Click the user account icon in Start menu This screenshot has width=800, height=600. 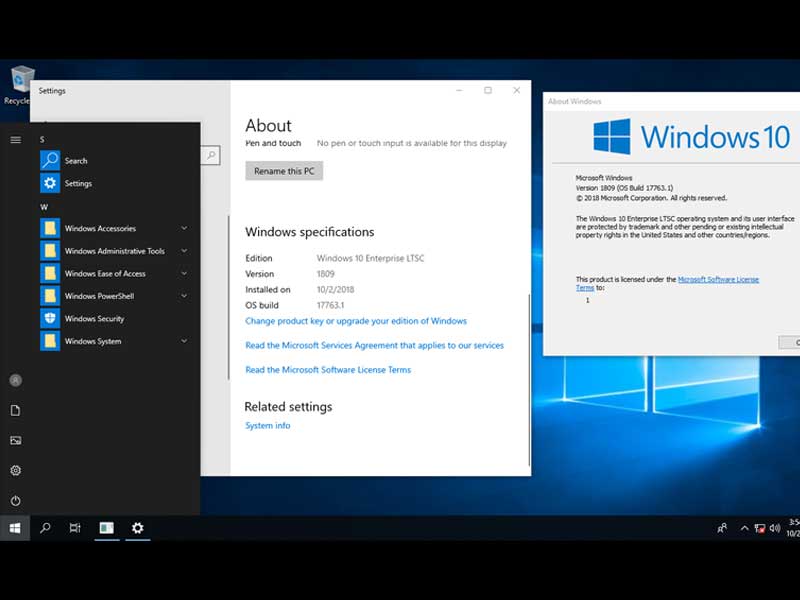tap(15, 380)
